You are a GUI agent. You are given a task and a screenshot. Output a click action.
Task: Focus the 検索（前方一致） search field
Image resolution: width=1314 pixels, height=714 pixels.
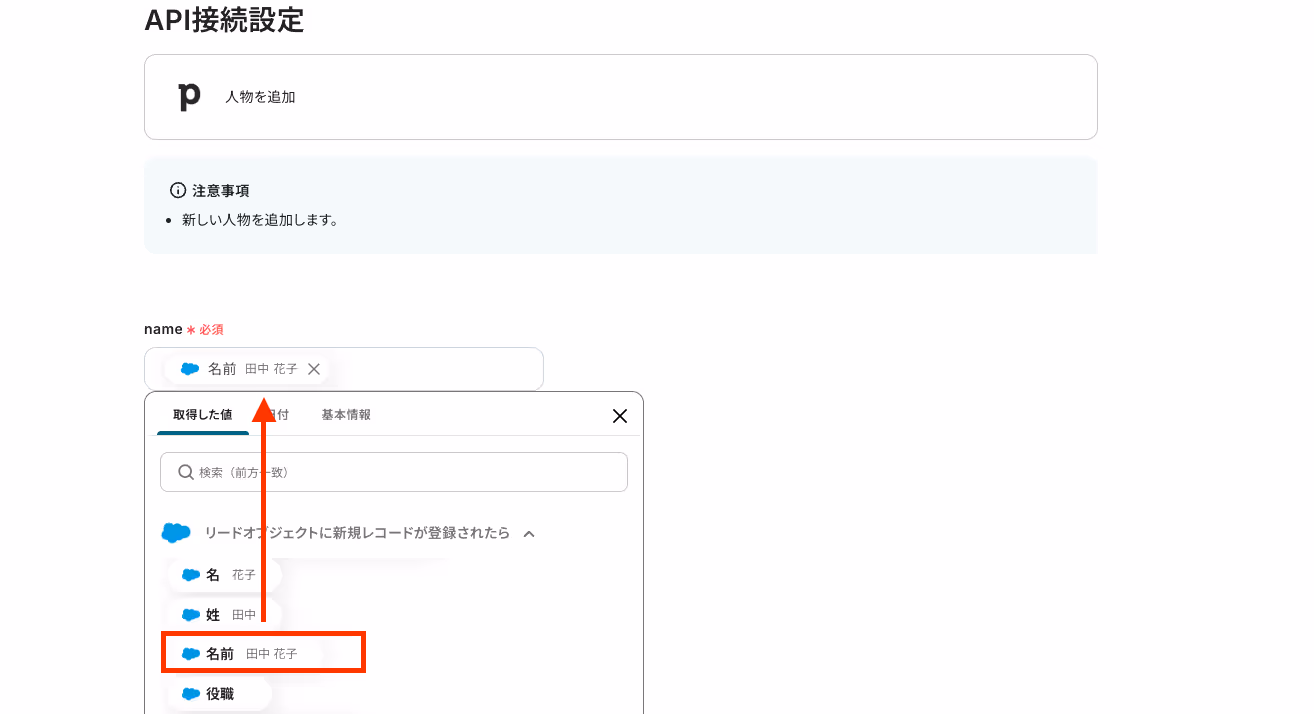(394, 472)
